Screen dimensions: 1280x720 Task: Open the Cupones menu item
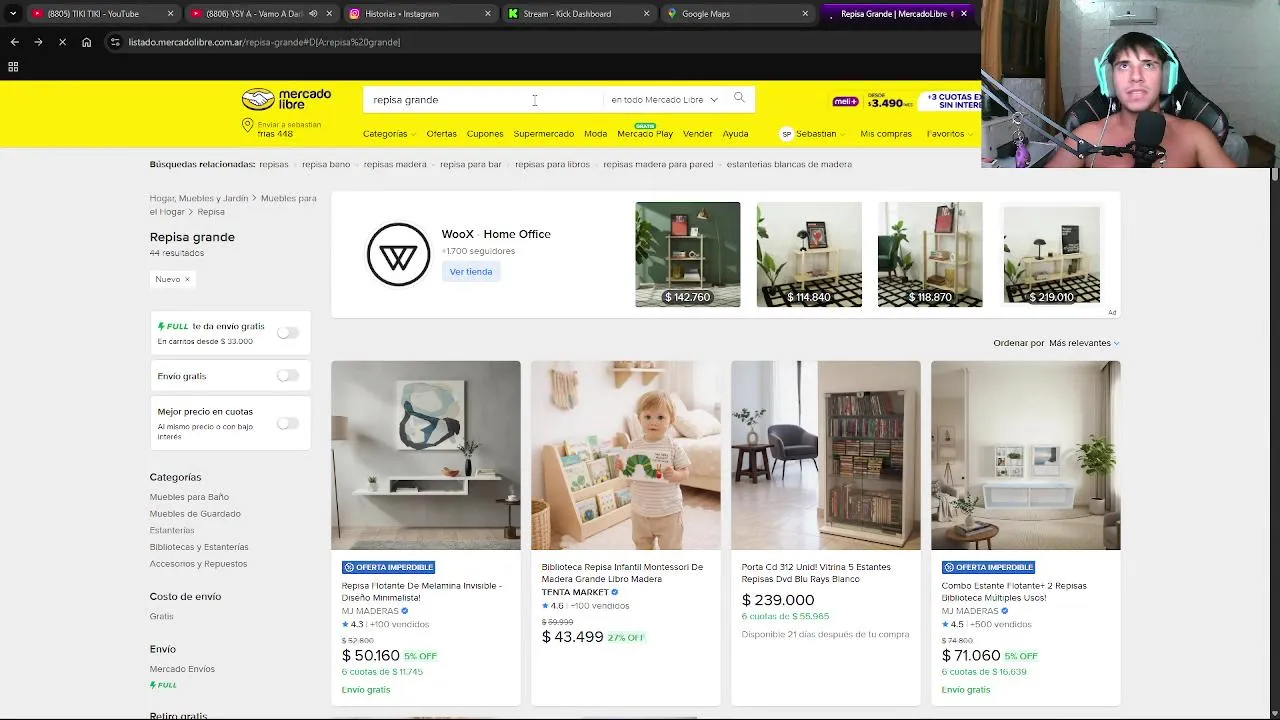coord(485,134)
